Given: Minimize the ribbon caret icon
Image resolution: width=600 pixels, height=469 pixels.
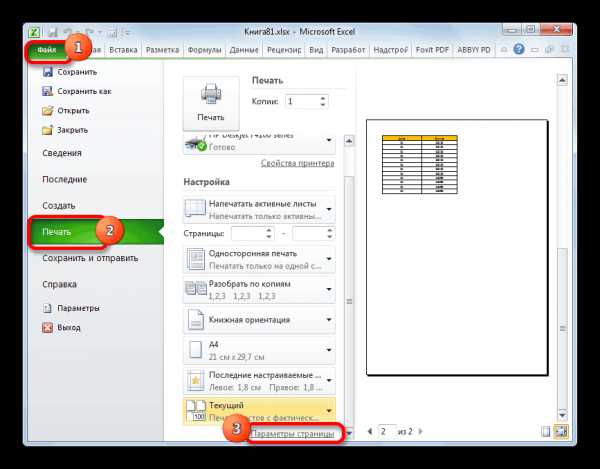Looking at the screenshot, I should 504,50.
